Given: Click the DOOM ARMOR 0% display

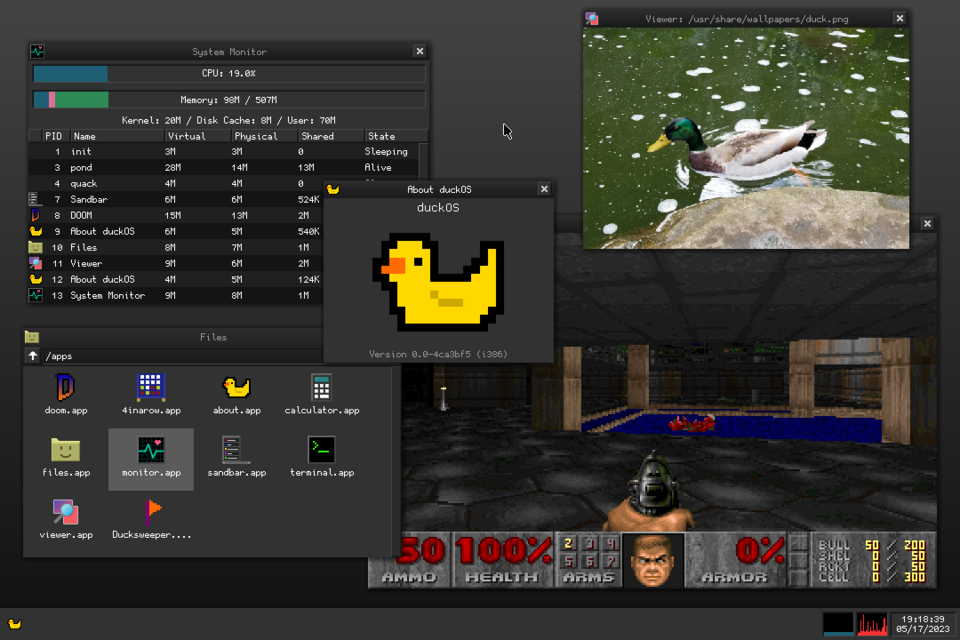Looking at the screenshot, I should 735,560.
